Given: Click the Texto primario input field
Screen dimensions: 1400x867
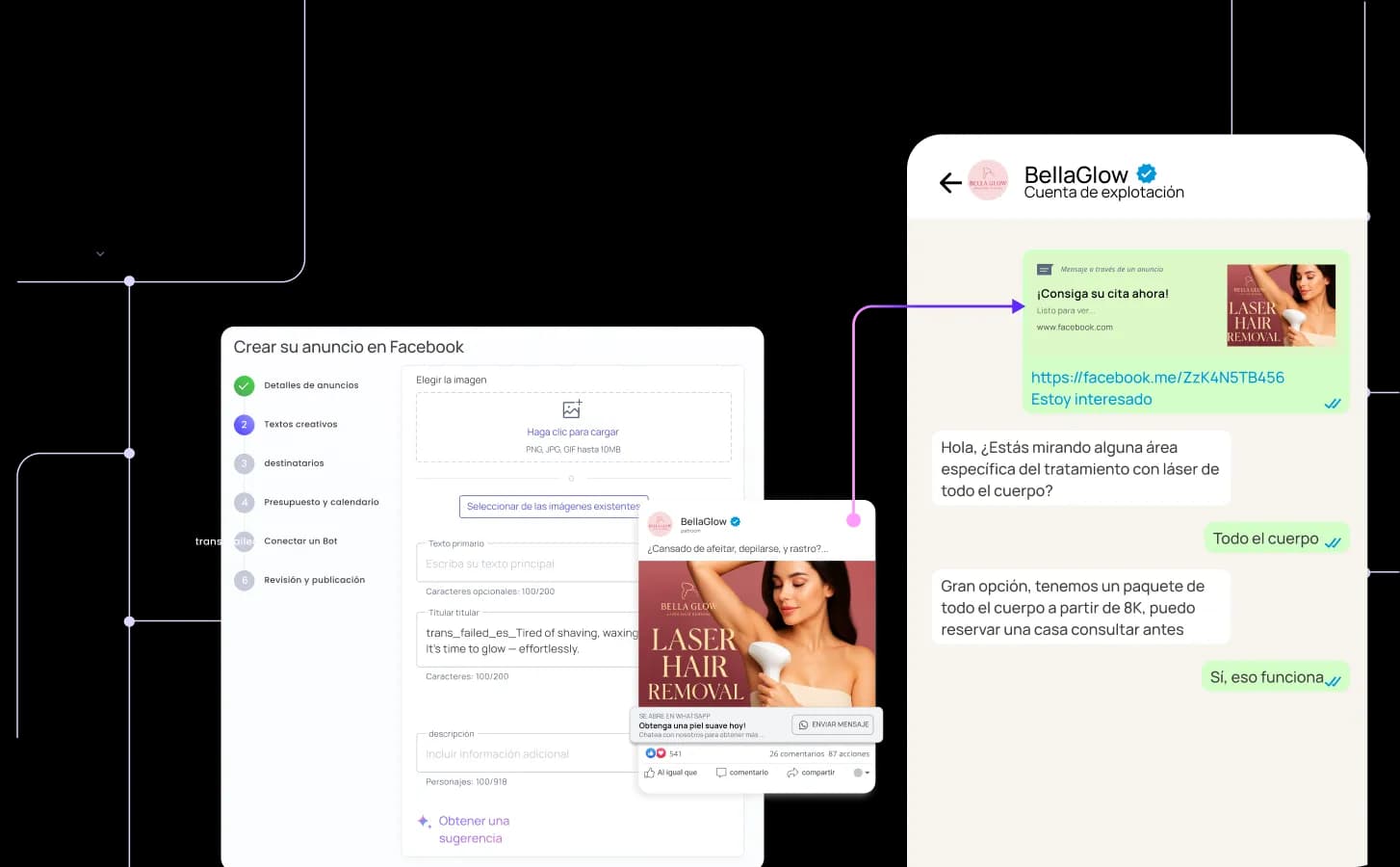Looking at the screenshot, I should (x=530, y=564).
